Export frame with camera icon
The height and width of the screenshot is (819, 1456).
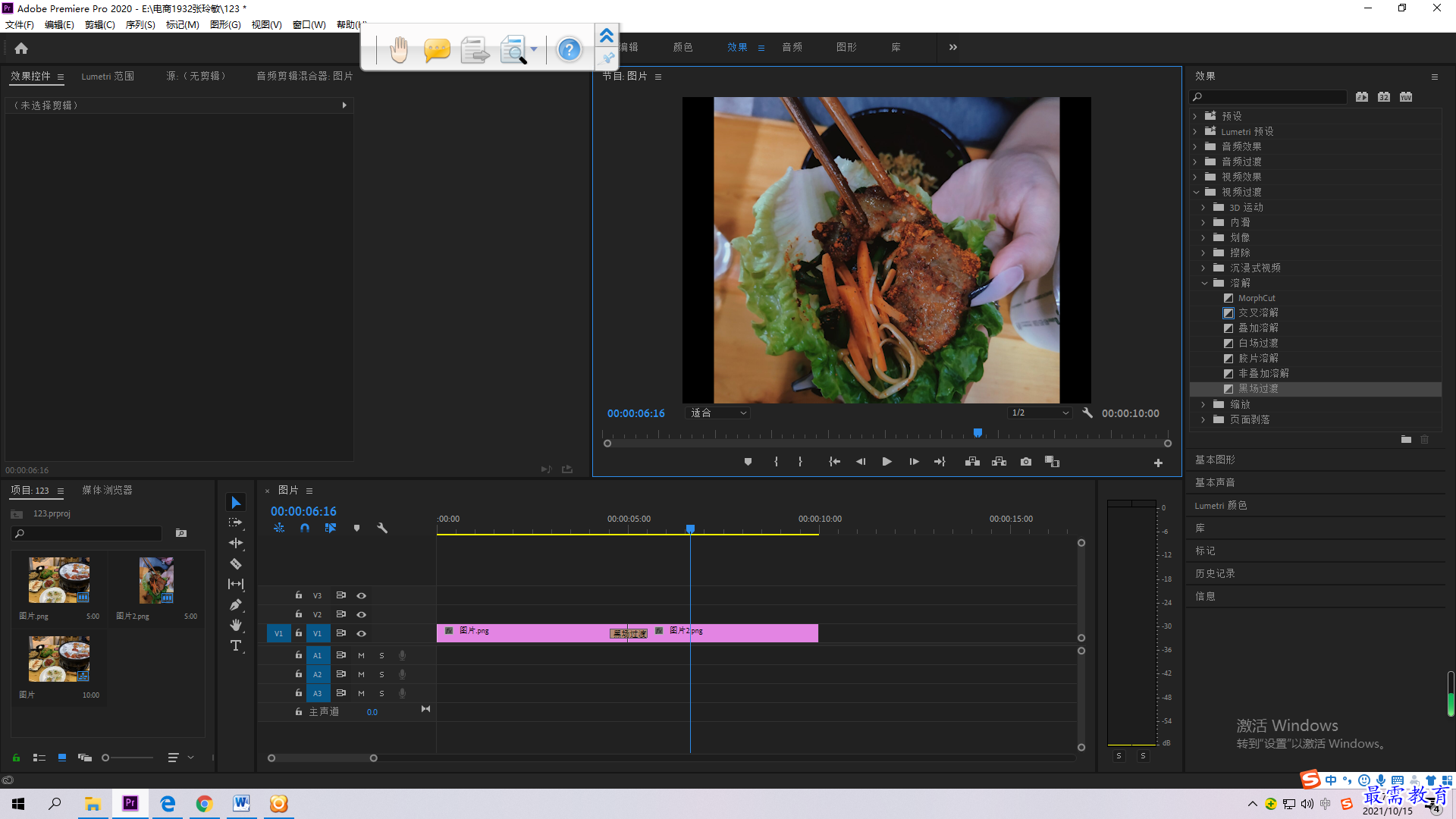point(1026,462)
